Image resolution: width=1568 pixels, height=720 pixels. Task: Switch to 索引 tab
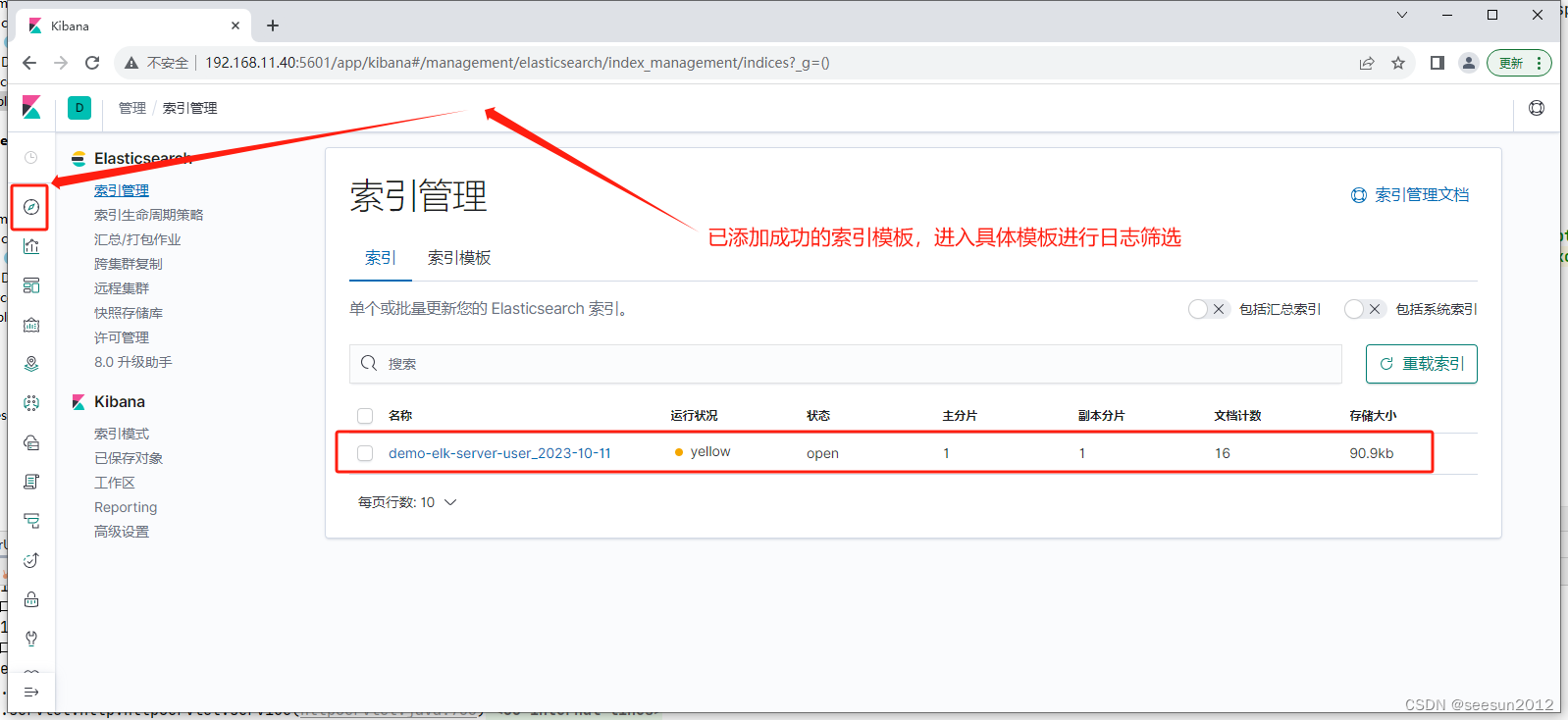381,258
